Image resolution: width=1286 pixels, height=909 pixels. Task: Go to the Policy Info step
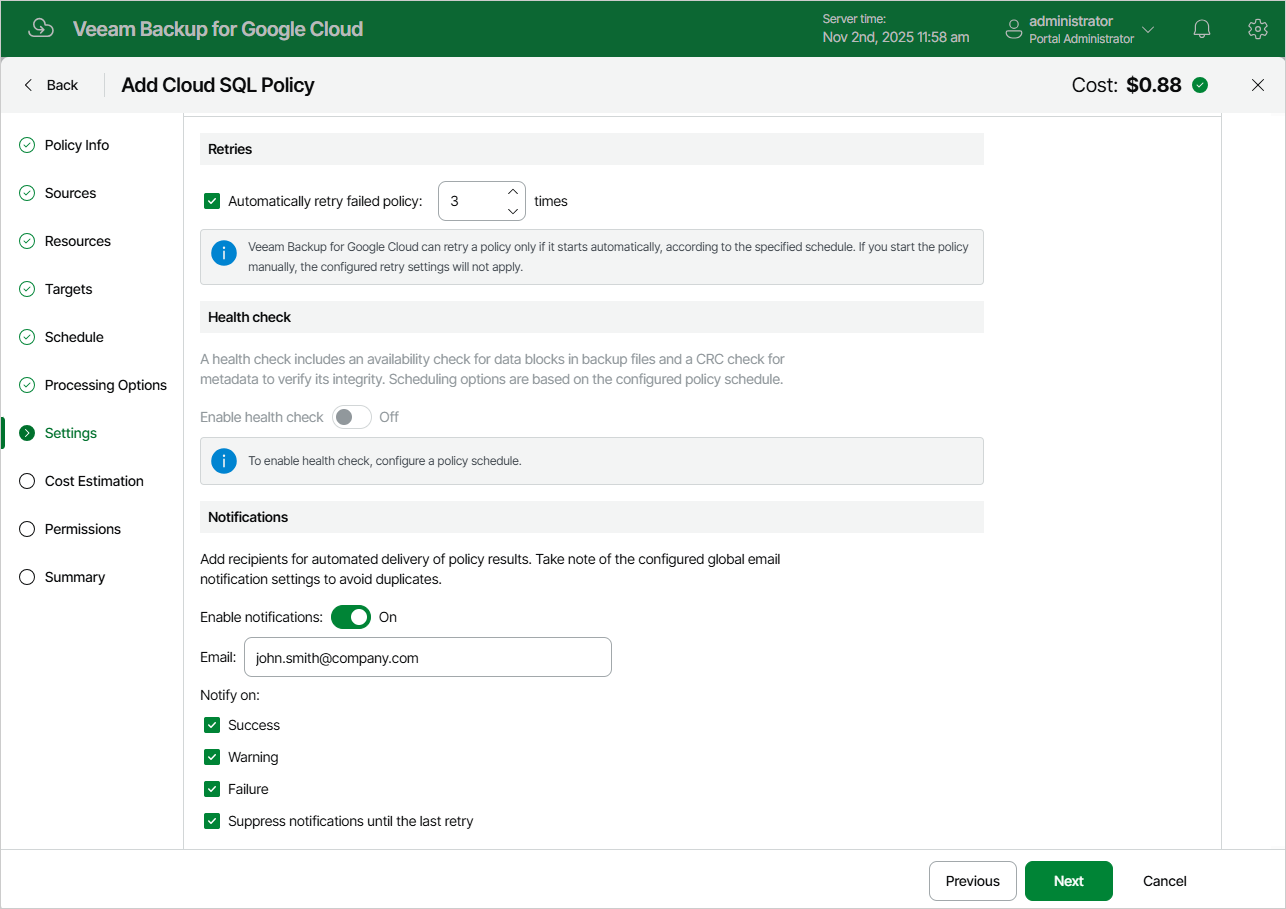tap(77, 145)
